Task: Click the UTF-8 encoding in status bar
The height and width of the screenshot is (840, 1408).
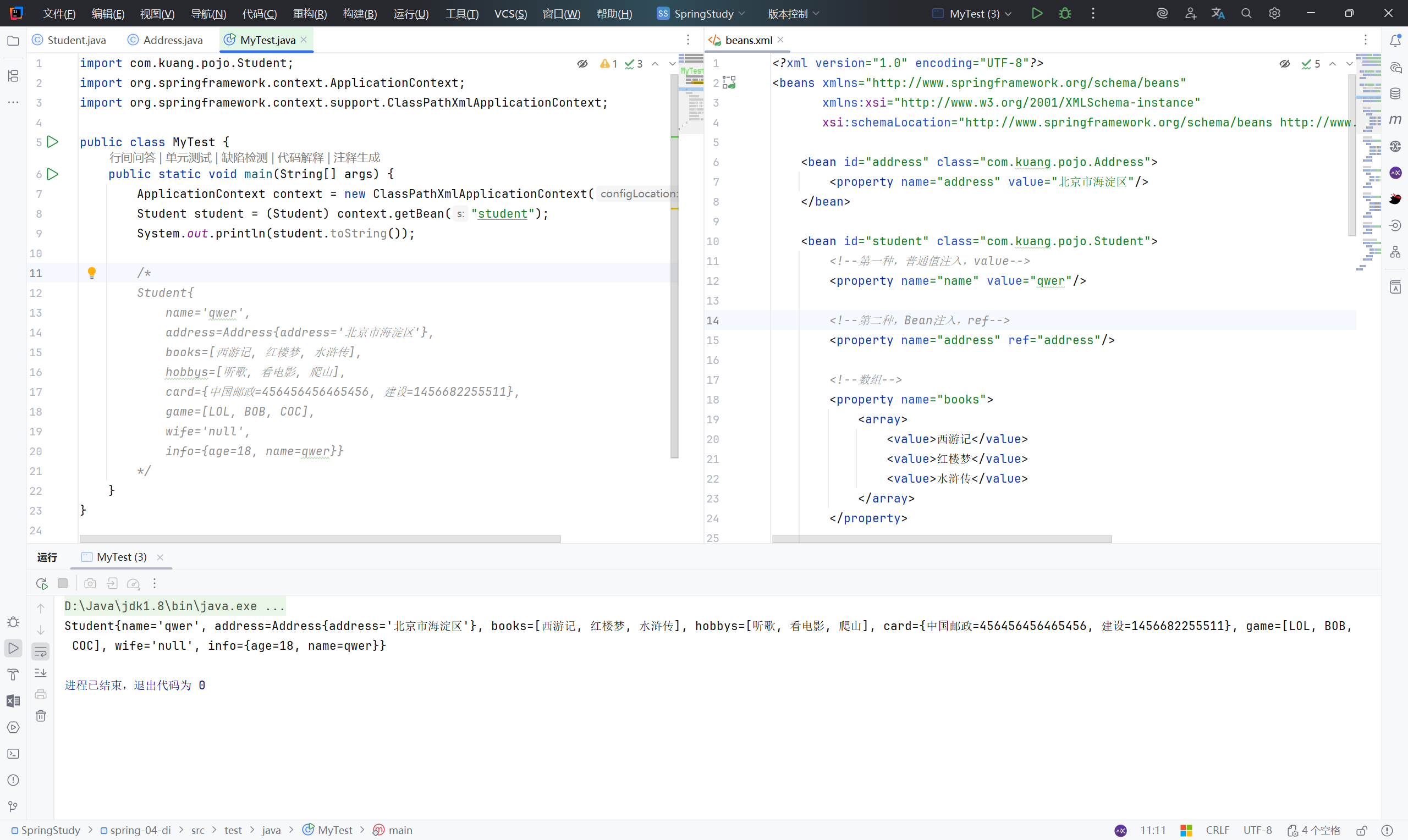Action: (x=1257, y=830)
